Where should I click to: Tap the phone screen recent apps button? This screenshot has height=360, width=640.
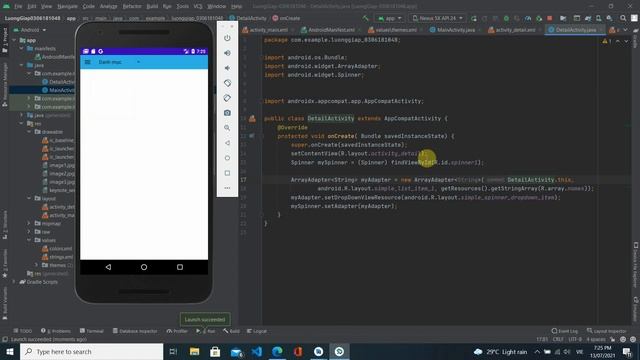point(180,267)
